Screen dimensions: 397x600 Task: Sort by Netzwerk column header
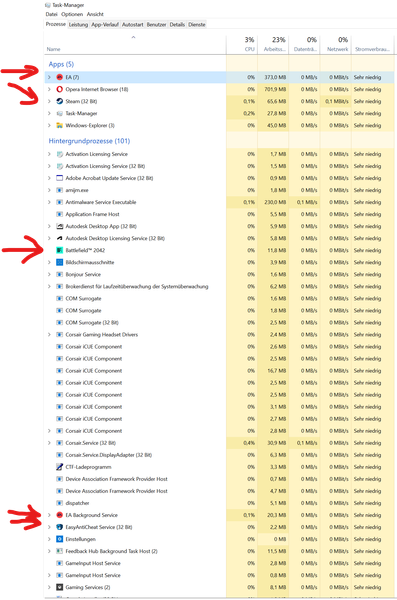336,44
